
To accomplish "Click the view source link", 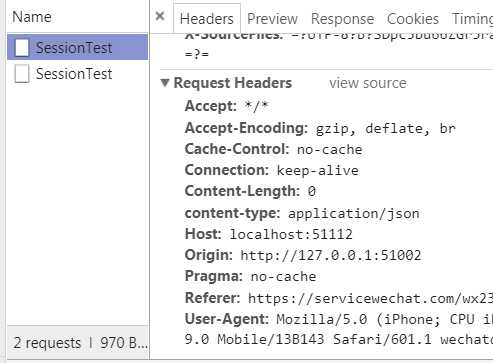I will (x=368, y=83).
